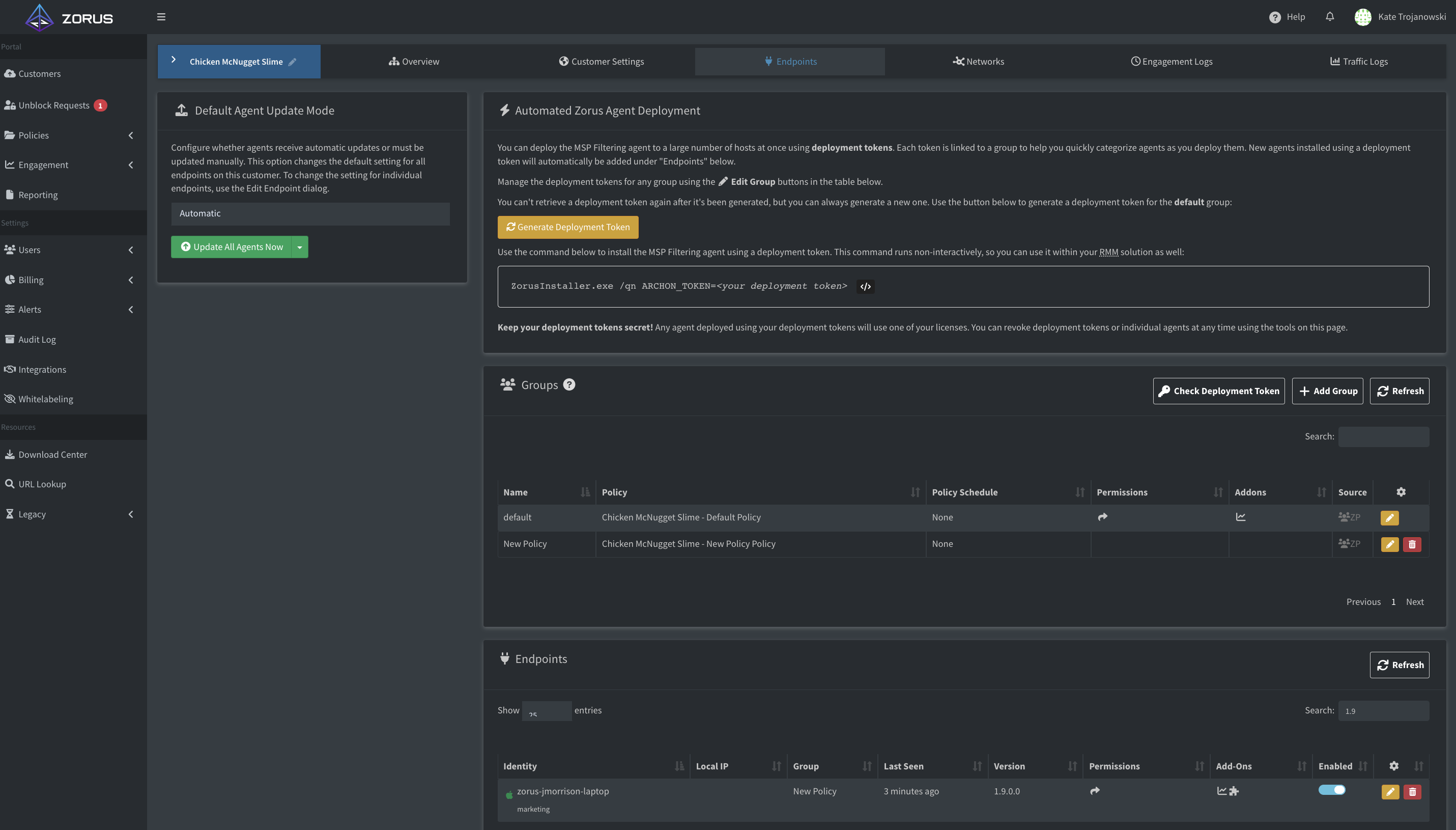Viewport: 1456px width, 830px height.
Task: Click the Endpoints search field
Action: pyautogui.click(x=1384, y=710)
